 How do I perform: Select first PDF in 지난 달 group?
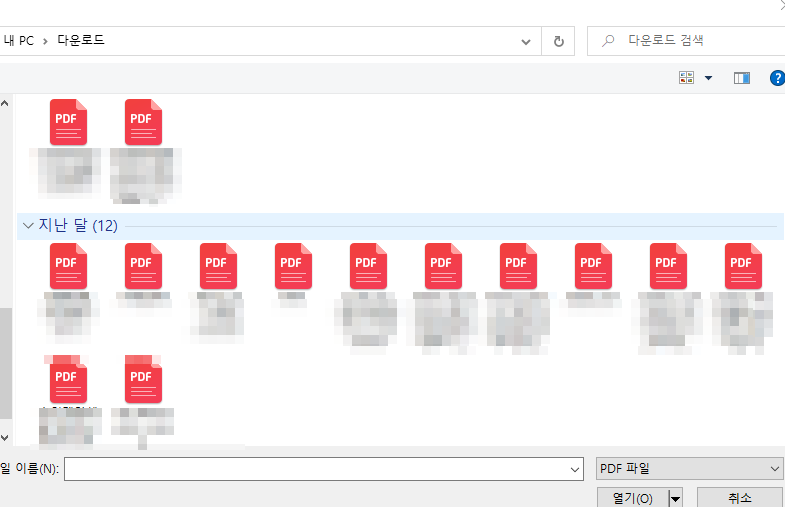68,266
